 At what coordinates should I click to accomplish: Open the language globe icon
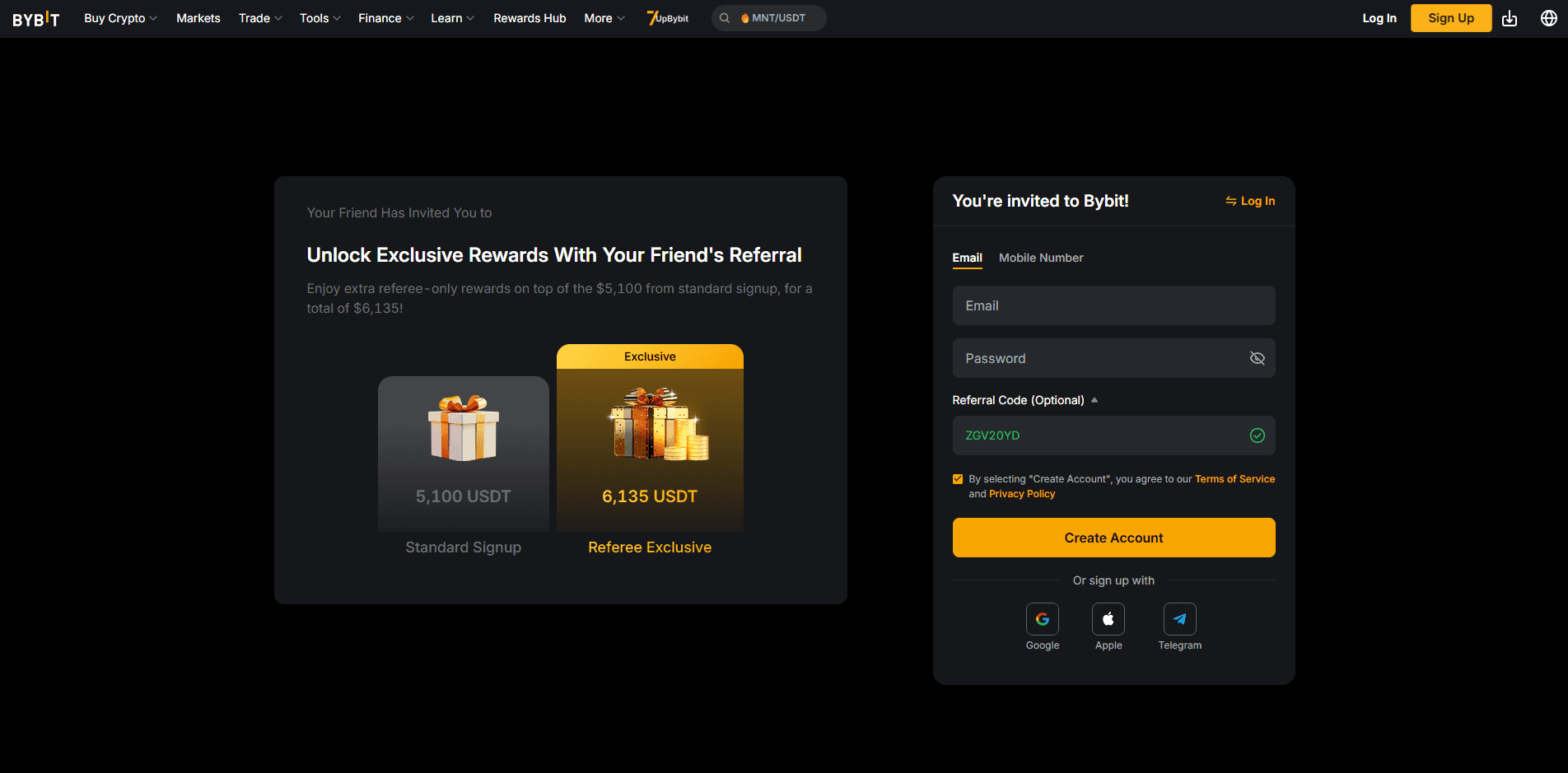[x=1549, y=18]
